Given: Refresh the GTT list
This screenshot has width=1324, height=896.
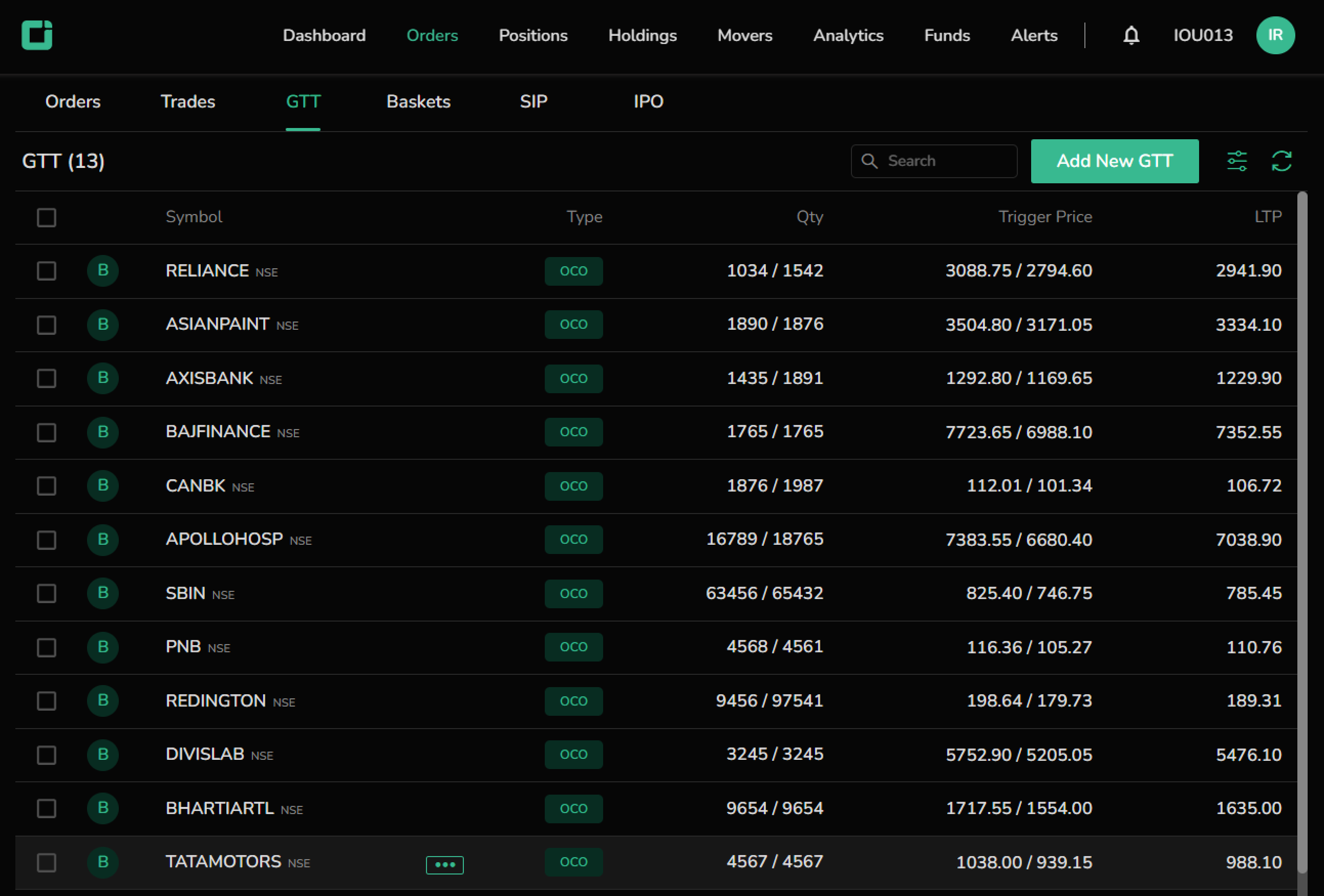Looking at the screenshot, I should (x=1282, y=161).
